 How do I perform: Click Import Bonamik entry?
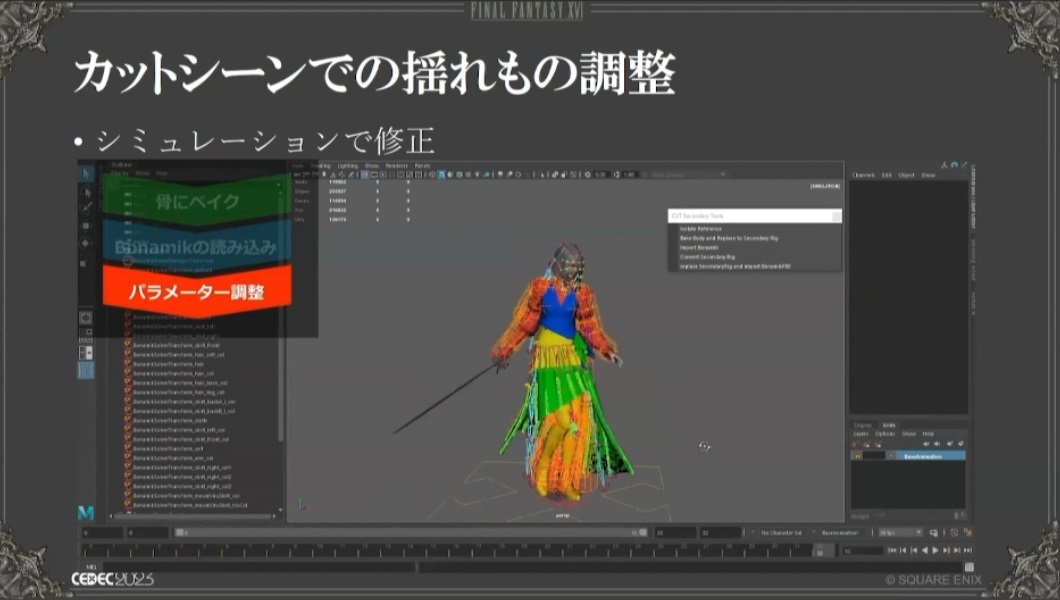tap(699, 248)
